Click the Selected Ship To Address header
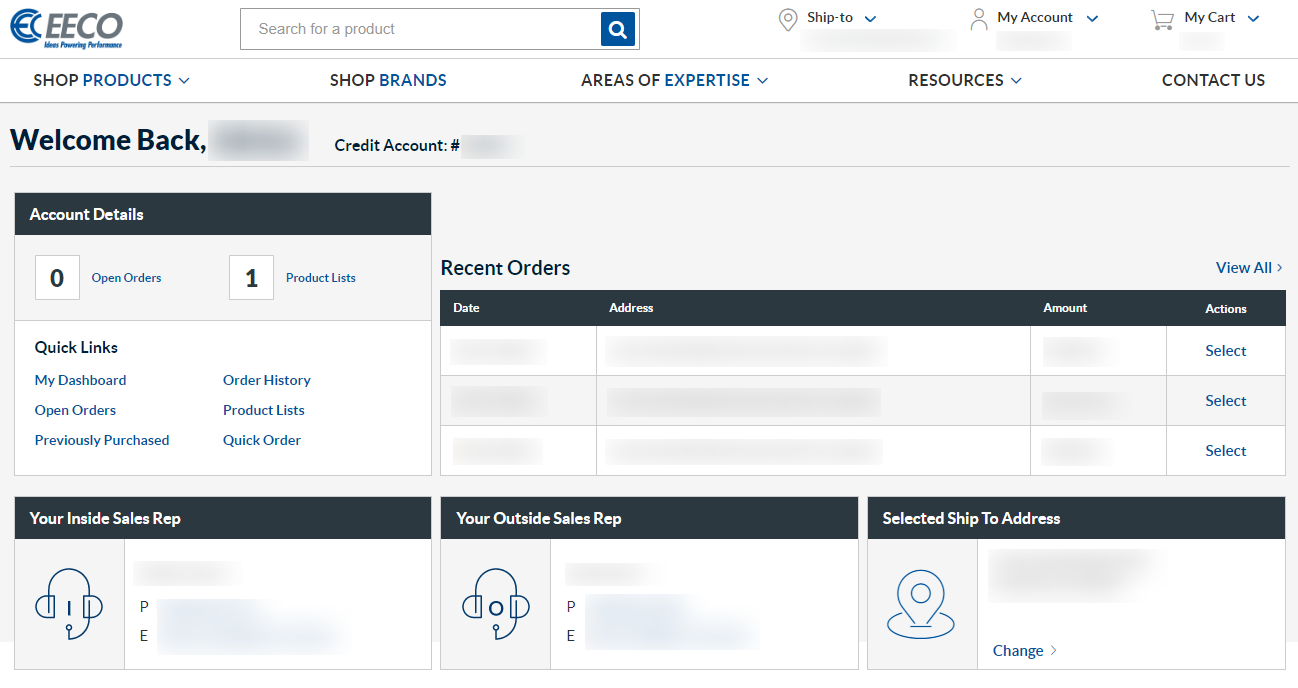The width and height of the screenshot is (1298, 688). click(x=1076, y=518)
